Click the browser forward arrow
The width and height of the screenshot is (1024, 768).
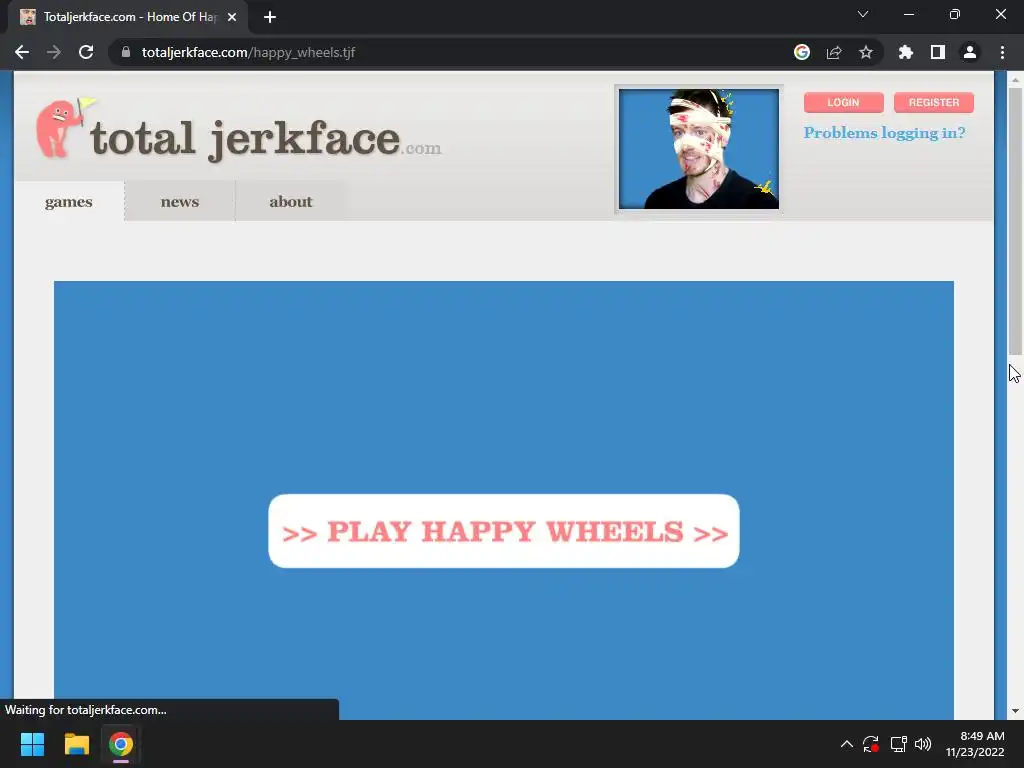(x=54, y=52)
